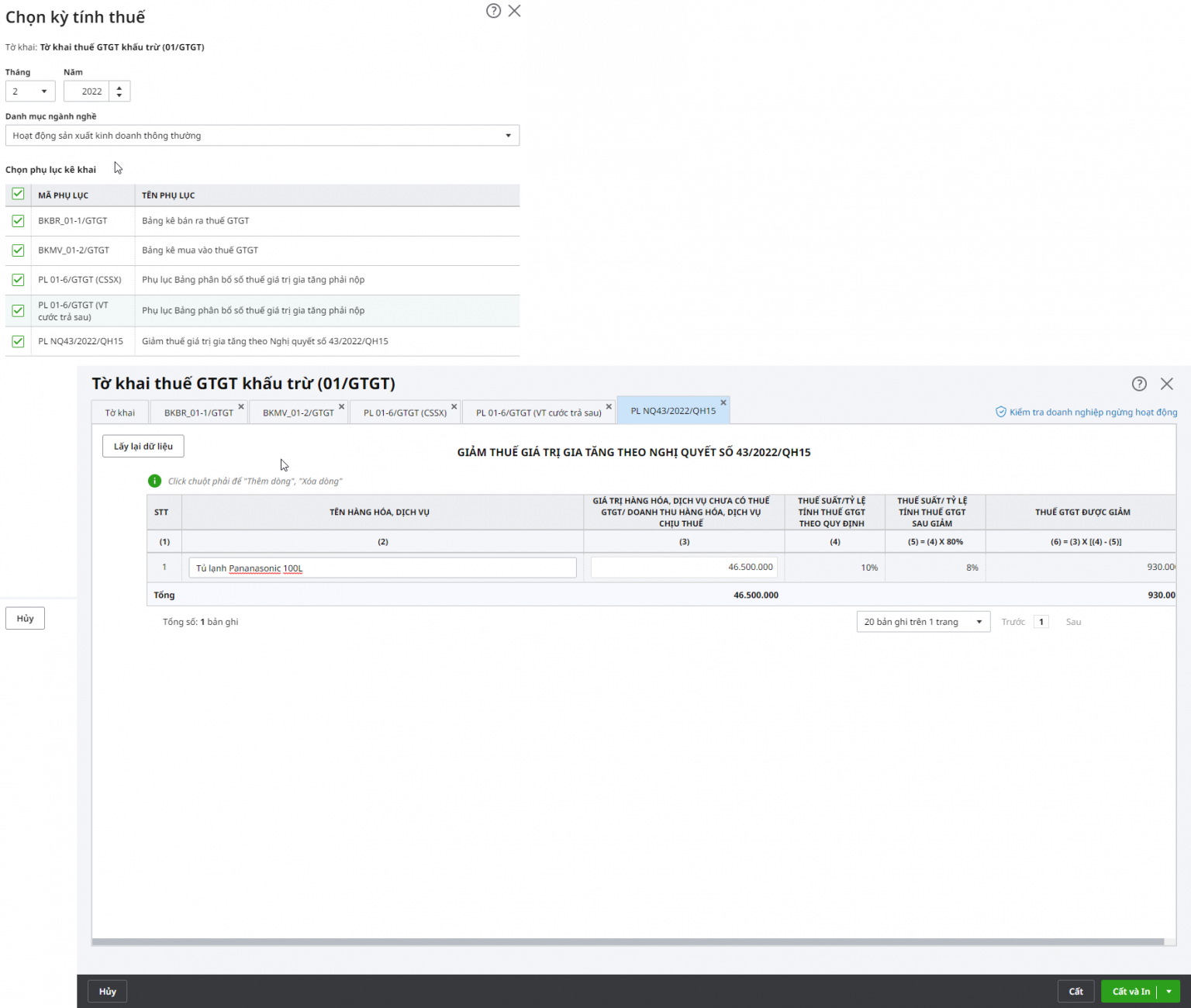The height and width of the screenshot is (1008, 1191).
Task: Switch to the BKMV_01-2/GTGT tab
Action: [x=299, y=413]
